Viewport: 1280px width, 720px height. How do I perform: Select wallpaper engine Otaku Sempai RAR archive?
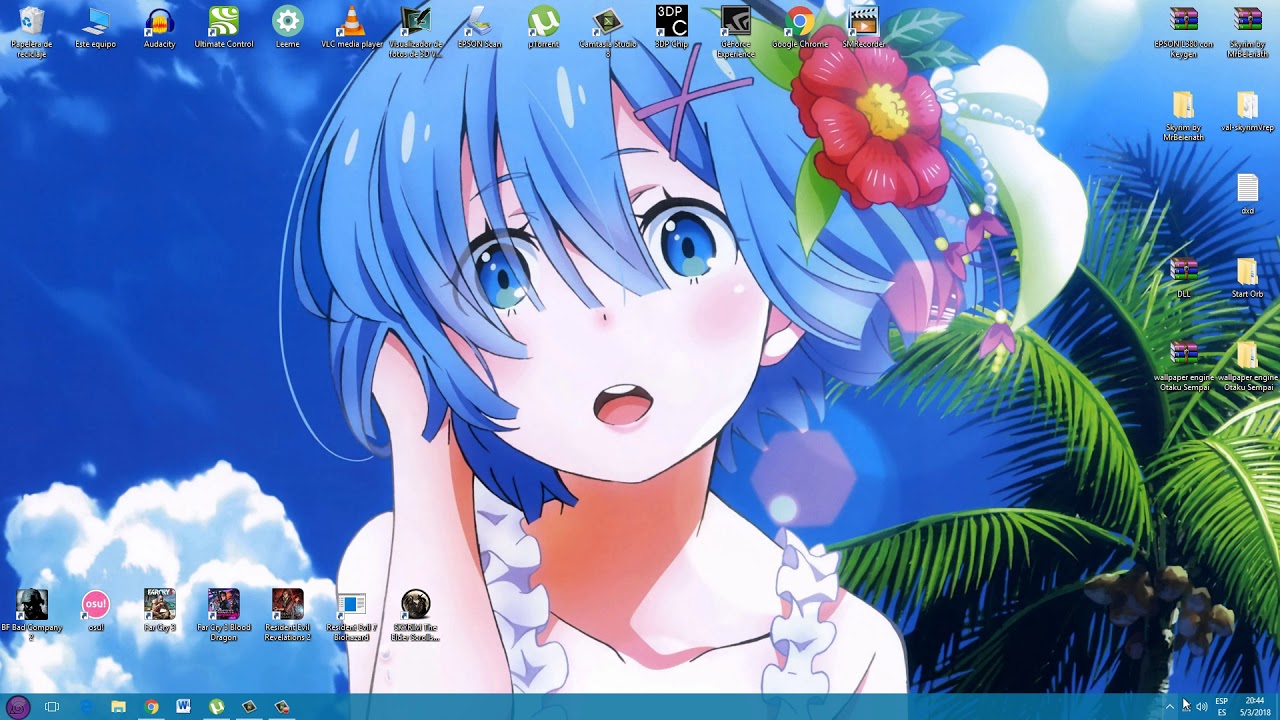pyautogui.click(x=1184, y=366)
